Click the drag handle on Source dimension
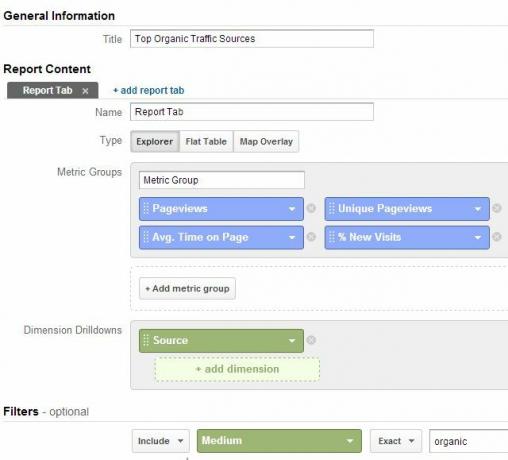The height and width of the screenshot is (460, 508). [146, 340]
